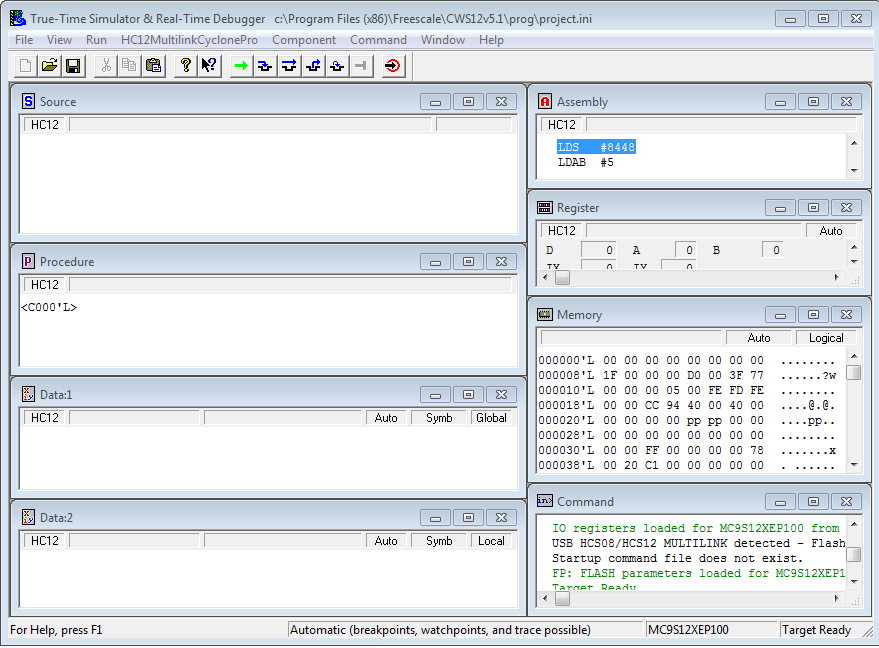The image size is (879, 648).
Task: Click the Target Ready status text
Action: [x=816, y=630]
